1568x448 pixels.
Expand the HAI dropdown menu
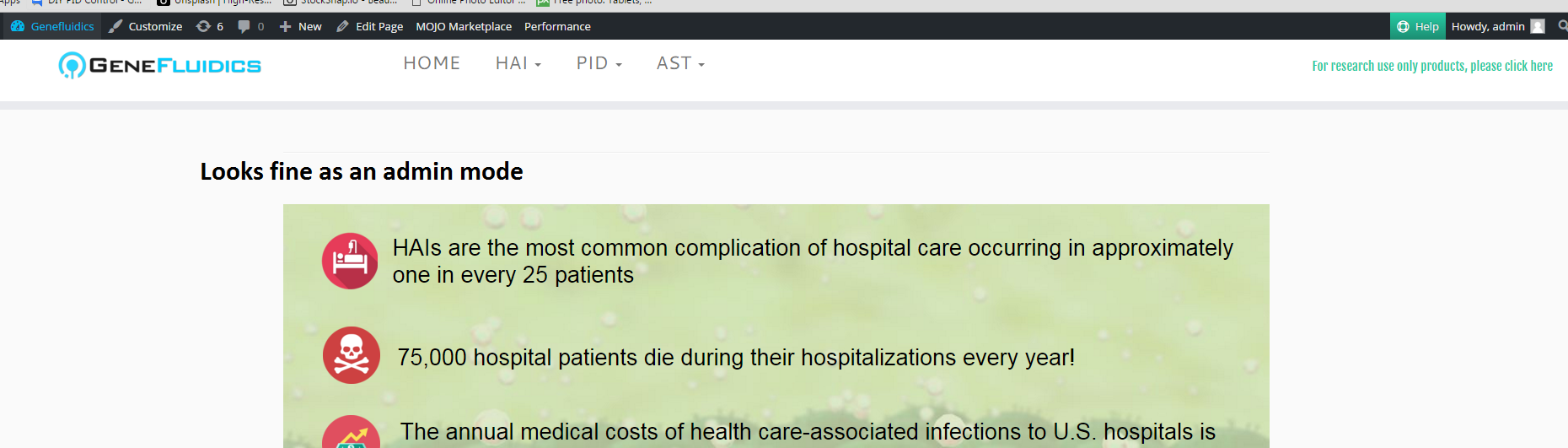[x=518, y=63]
